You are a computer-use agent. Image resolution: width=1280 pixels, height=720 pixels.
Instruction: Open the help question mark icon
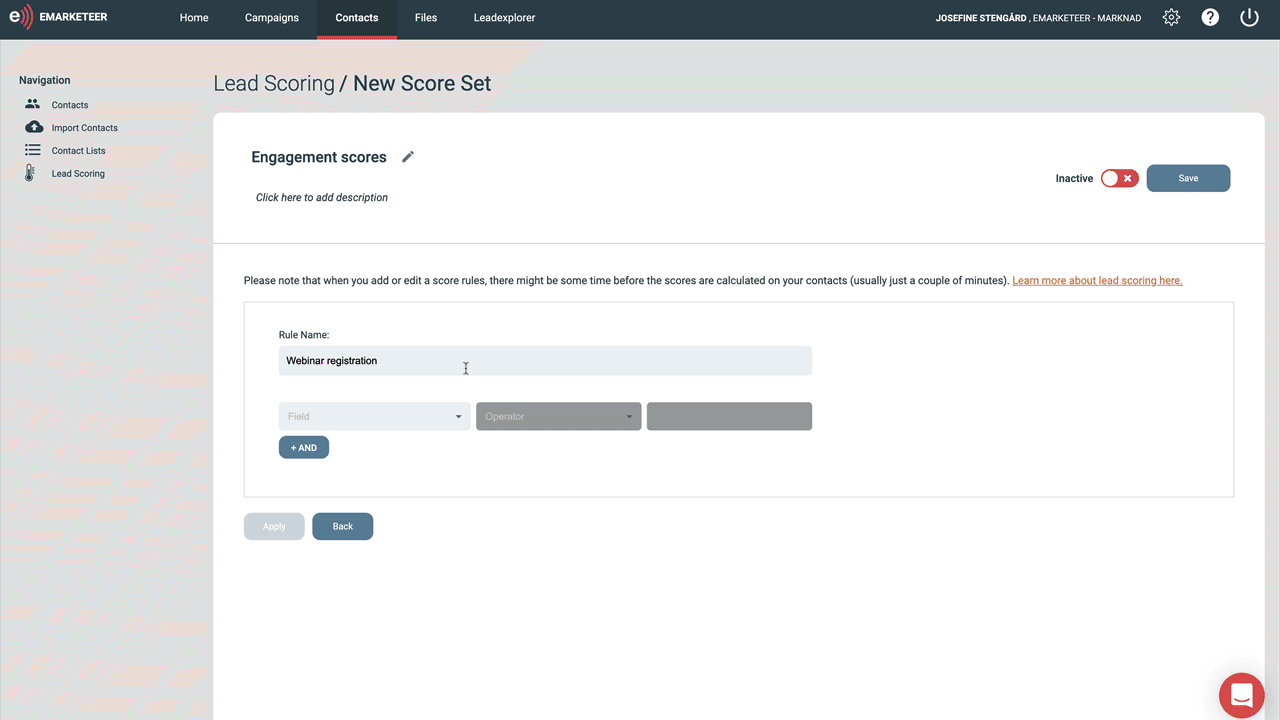point(1210,18)
